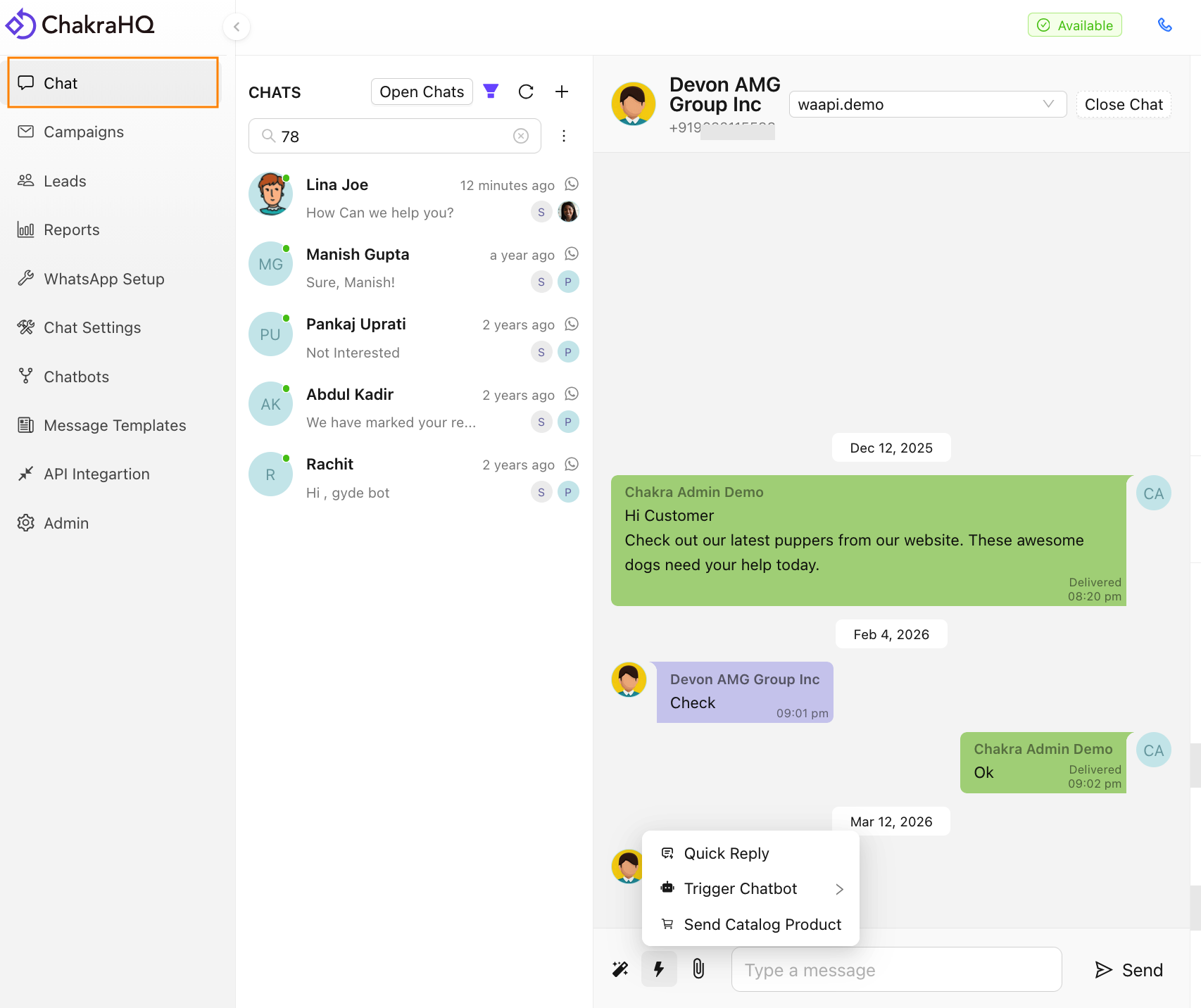1201x1008 pixels.
Task: Click the attachment paperclip icon
Action: [x=698, y=969]
